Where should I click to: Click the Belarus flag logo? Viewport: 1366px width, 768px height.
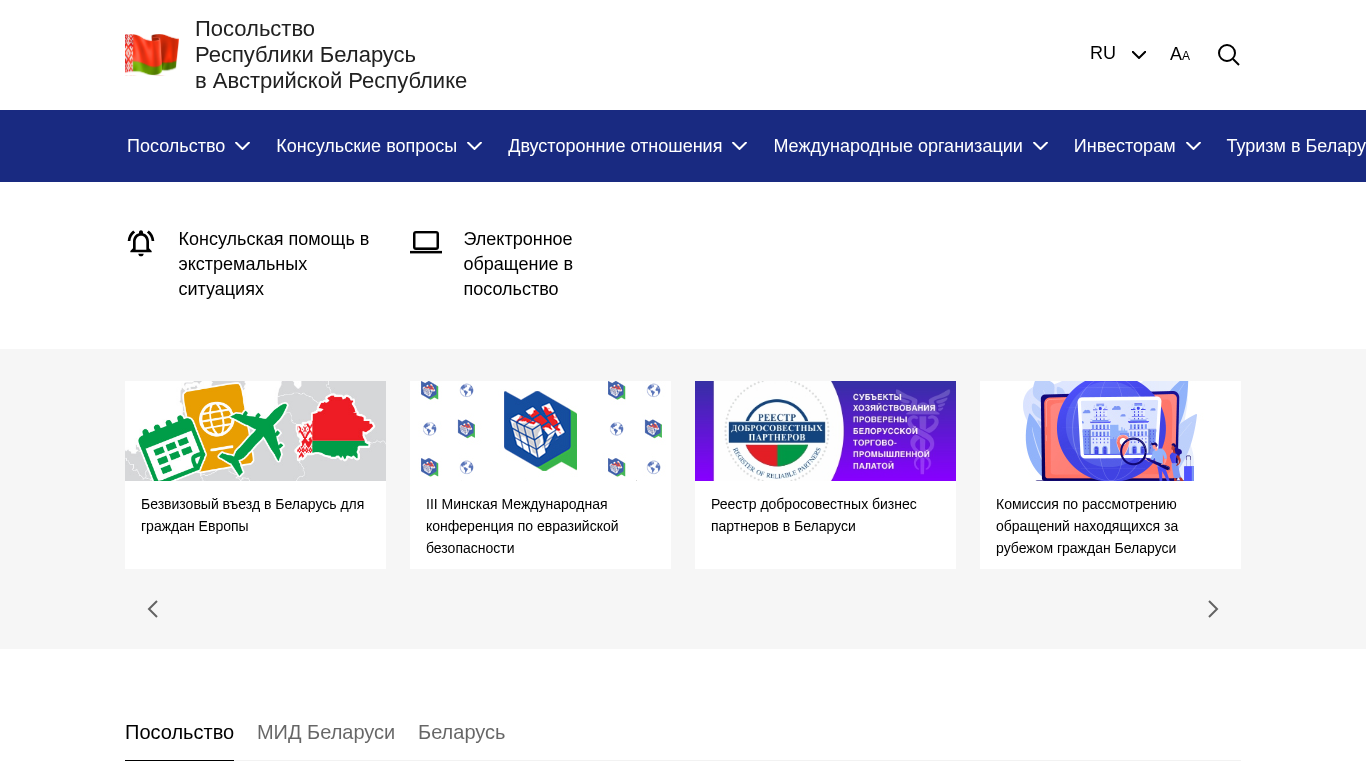coord(152,54)
